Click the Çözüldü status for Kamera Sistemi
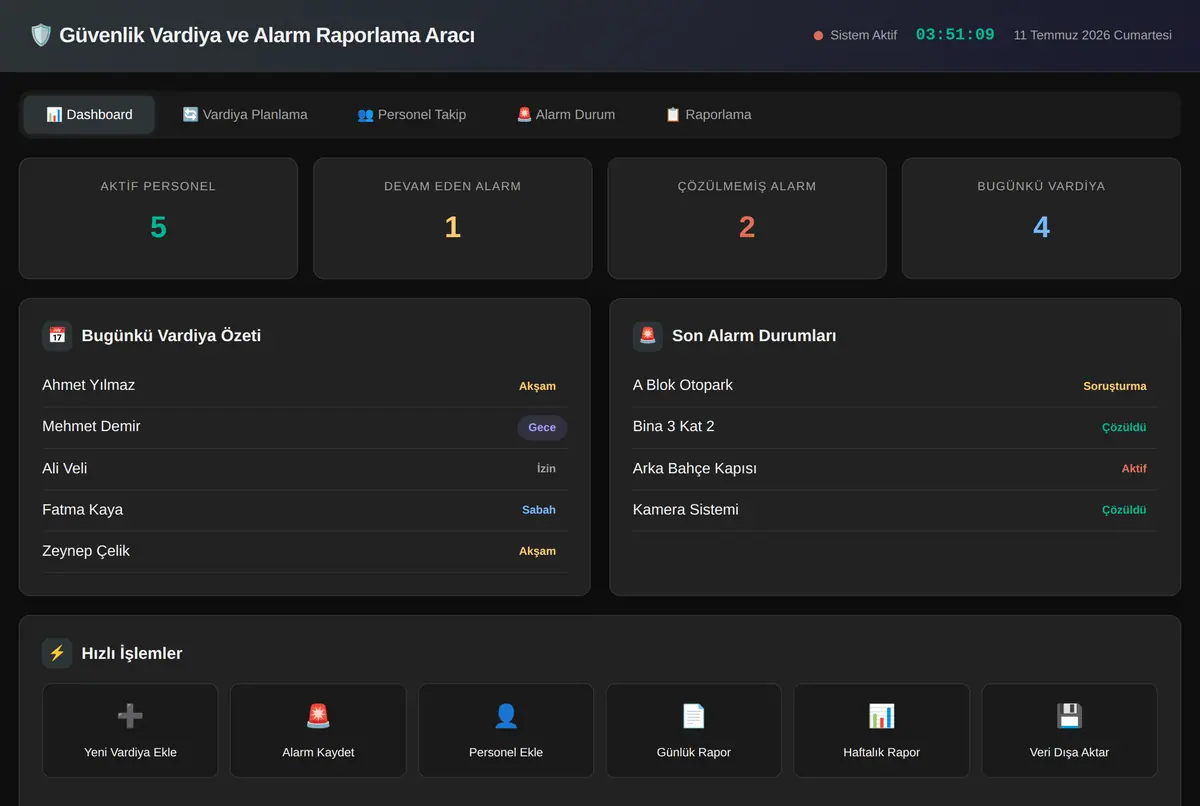 tap(1124, 510)
